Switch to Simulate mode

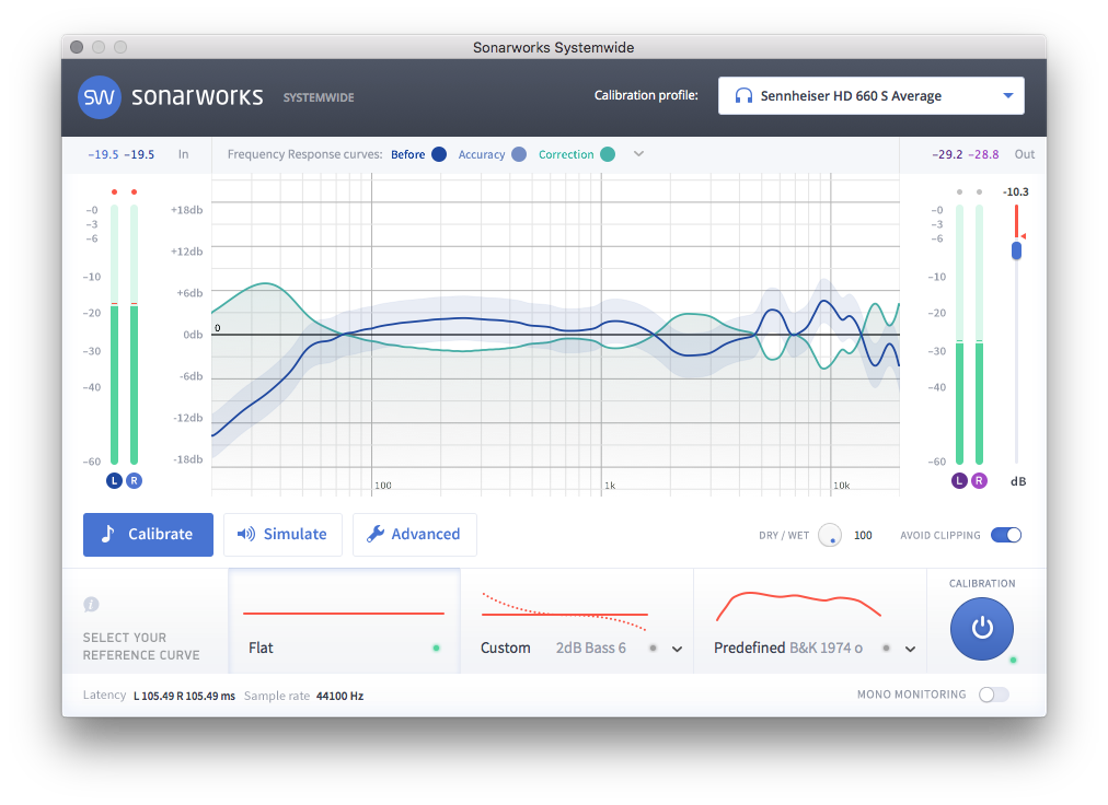(283, 534)
